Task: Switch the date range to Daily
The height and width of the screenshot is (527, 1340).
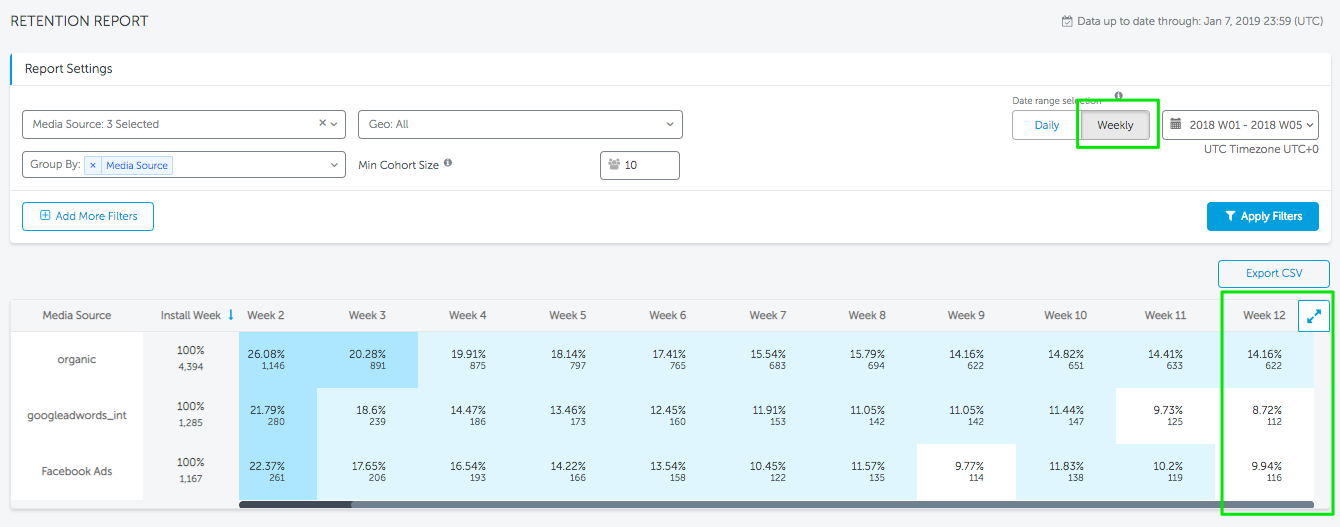Action: [x=1046, y=125]
